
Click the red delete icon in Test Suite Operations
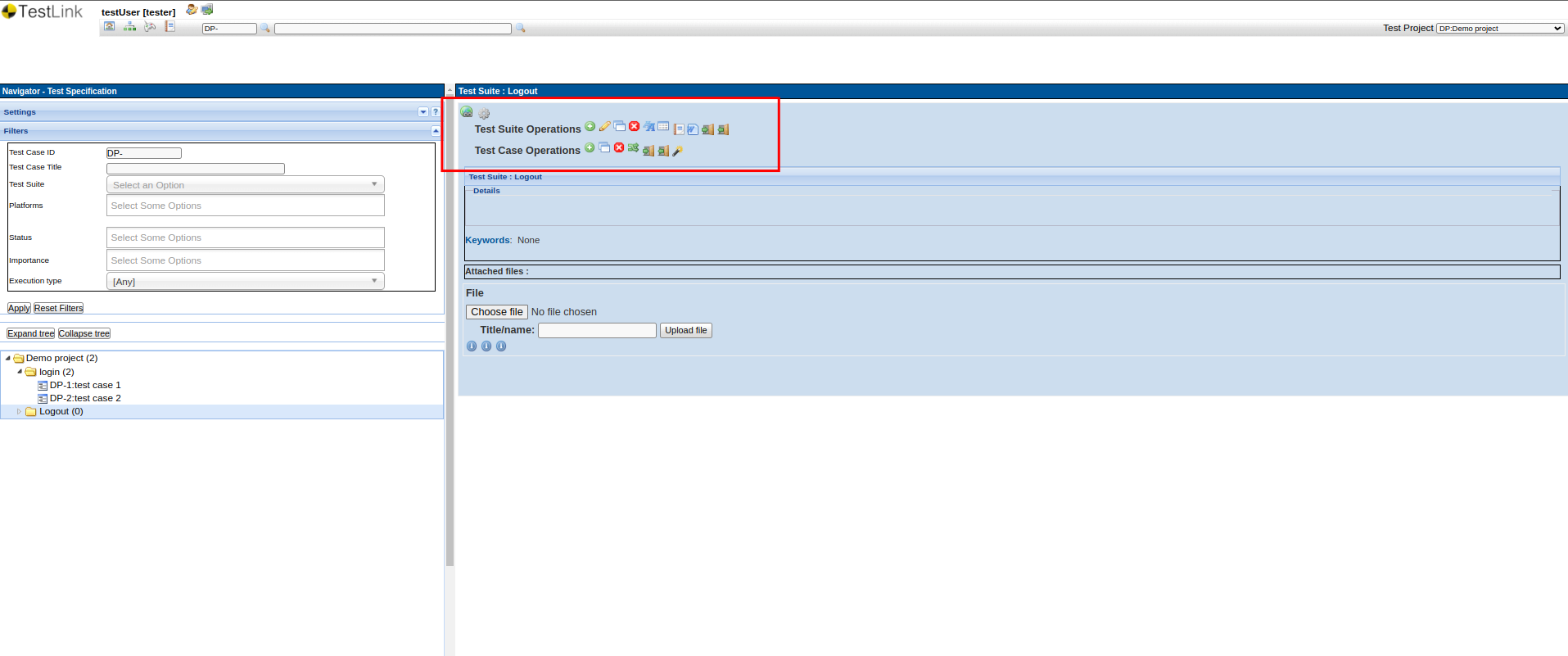point(634,126)
